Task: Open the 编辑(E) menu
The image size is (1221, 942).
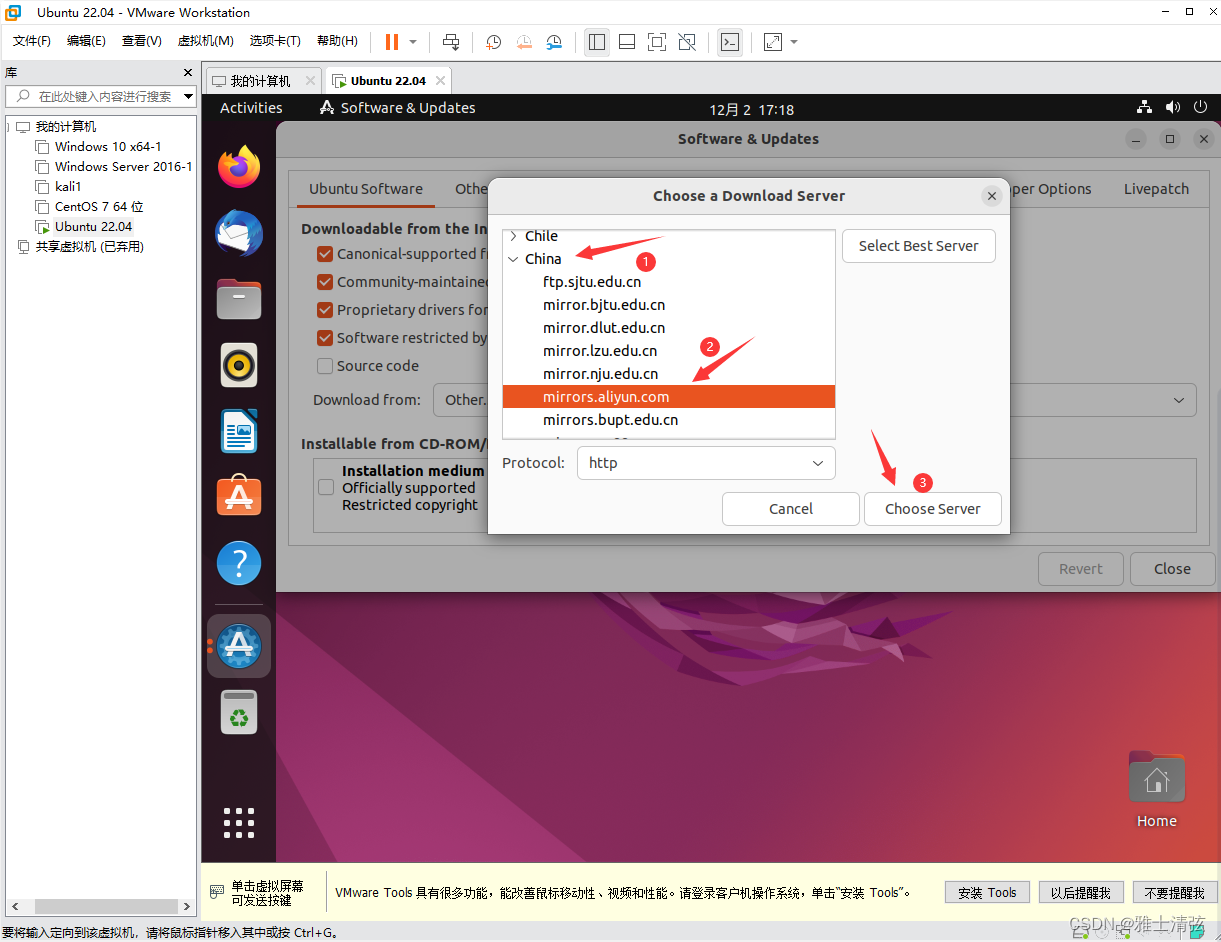Action: pos(86,41)
